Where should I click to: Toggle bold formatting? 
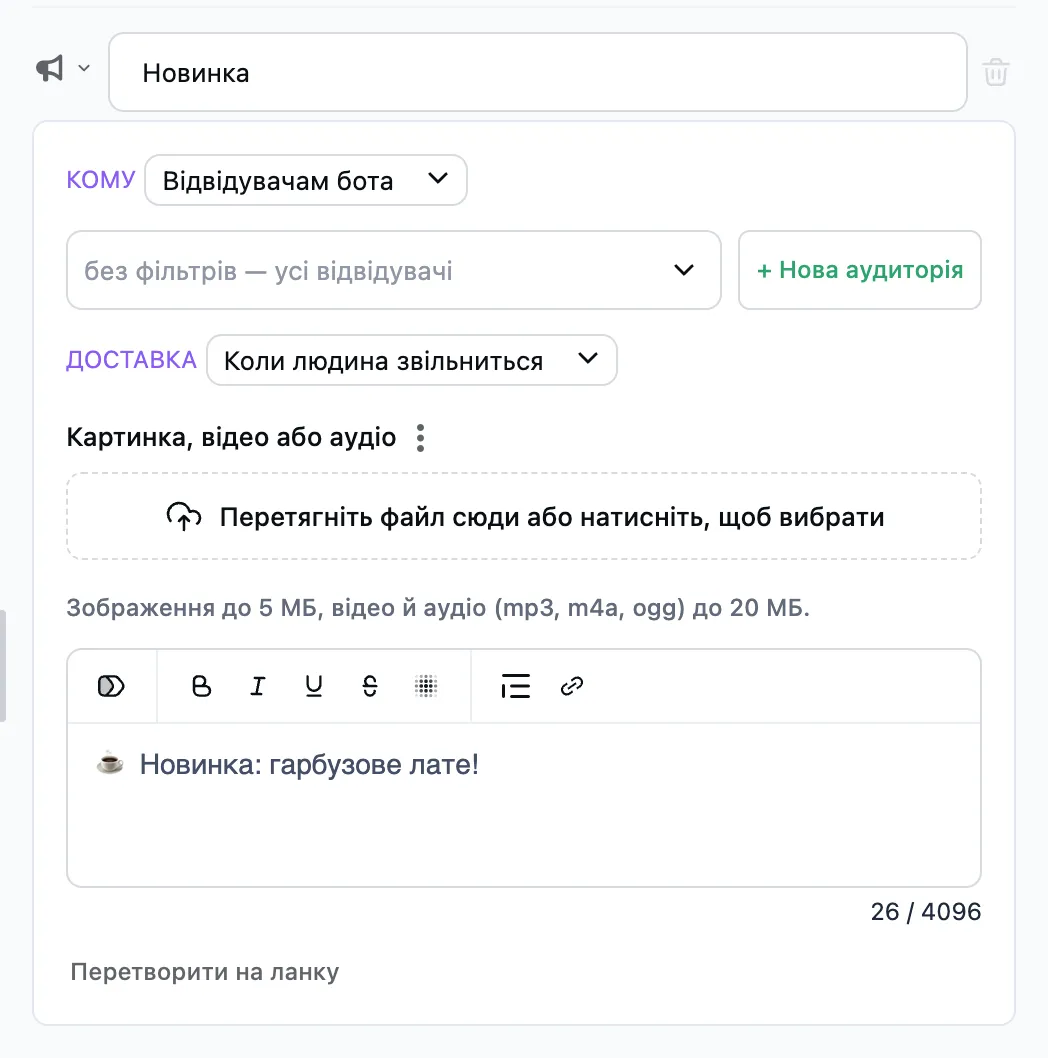click(201, 686)
